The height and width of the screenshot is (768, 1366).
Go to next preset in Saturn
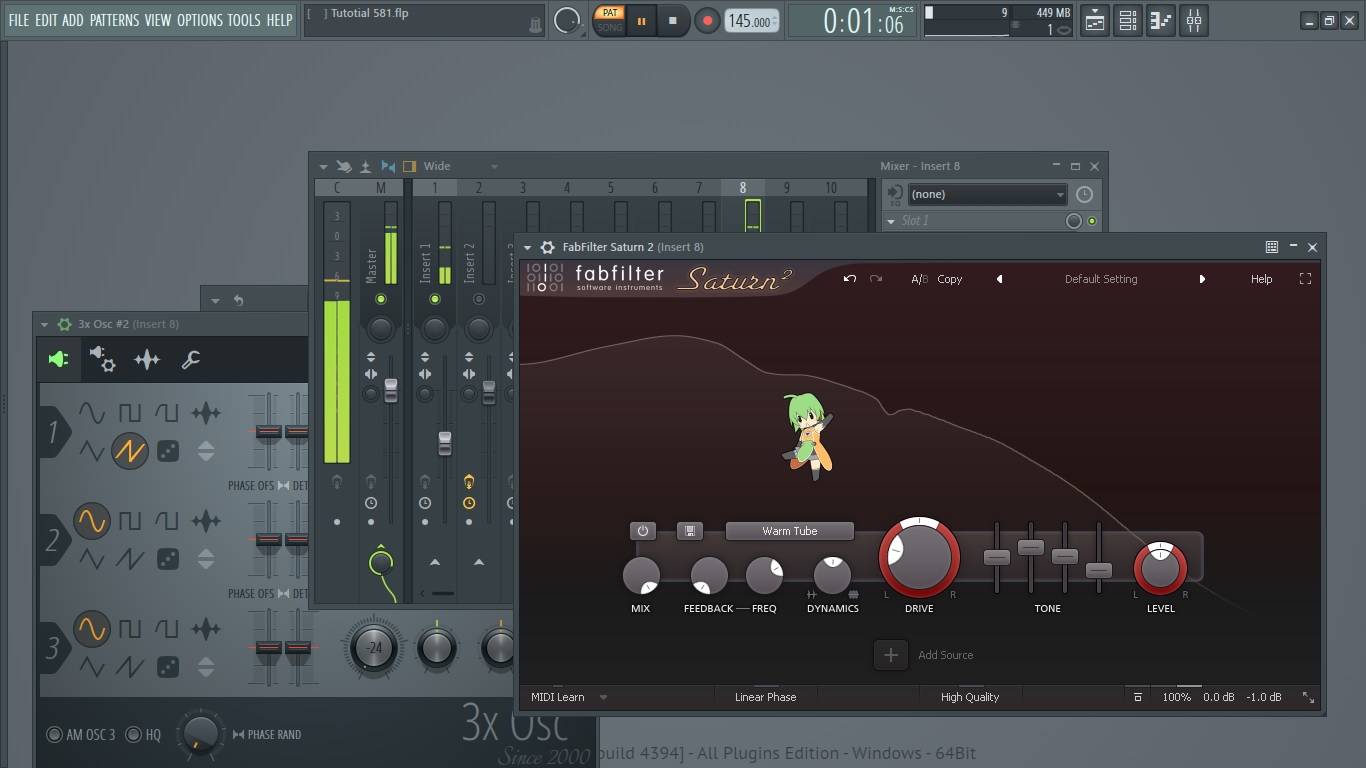click(1202, 279)
